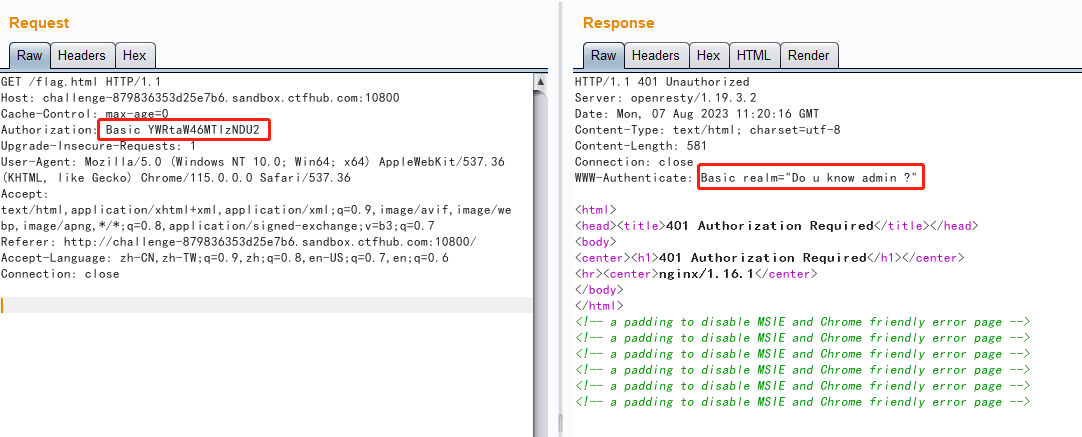Click the Accept-Language header line
Image resolution: width=1082 pixels, height=437 pixels.
(x=225, y=258)
